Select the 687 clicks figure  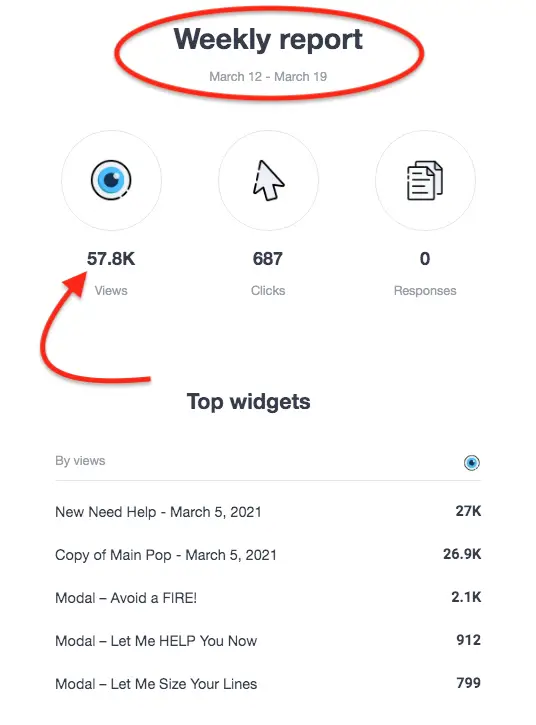coord(268,258)
